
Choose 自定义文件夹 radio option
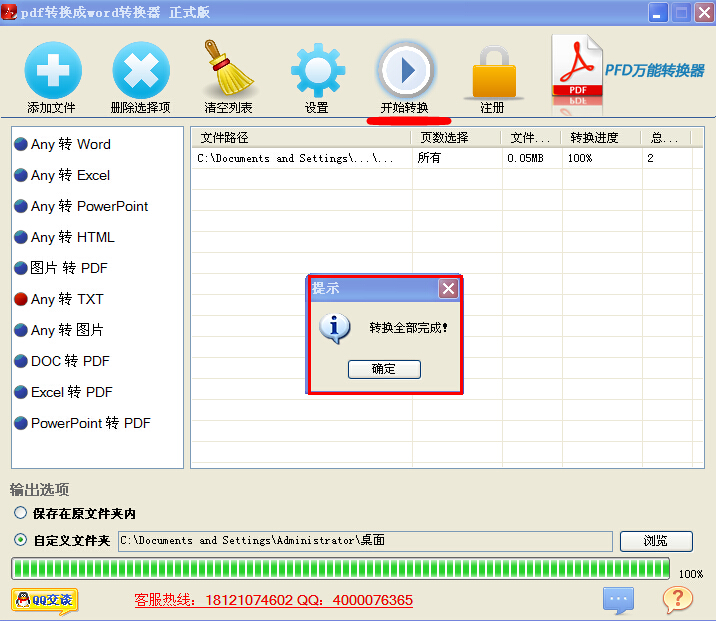click(x=20, y=540)
